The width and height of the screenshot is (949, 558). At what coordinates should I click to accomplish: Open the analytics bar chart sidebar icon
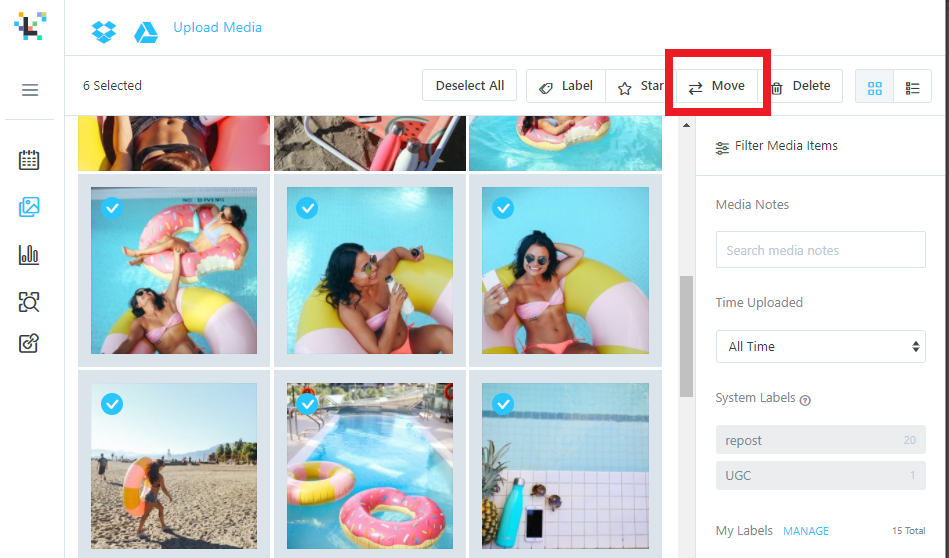click(x=29, y=254)
